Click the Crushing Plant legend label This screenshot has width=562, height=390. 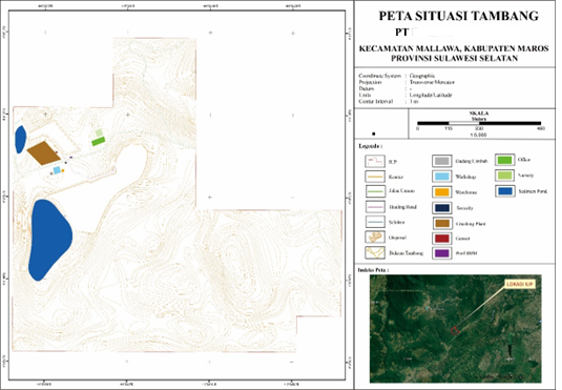(x=471, y=224)
